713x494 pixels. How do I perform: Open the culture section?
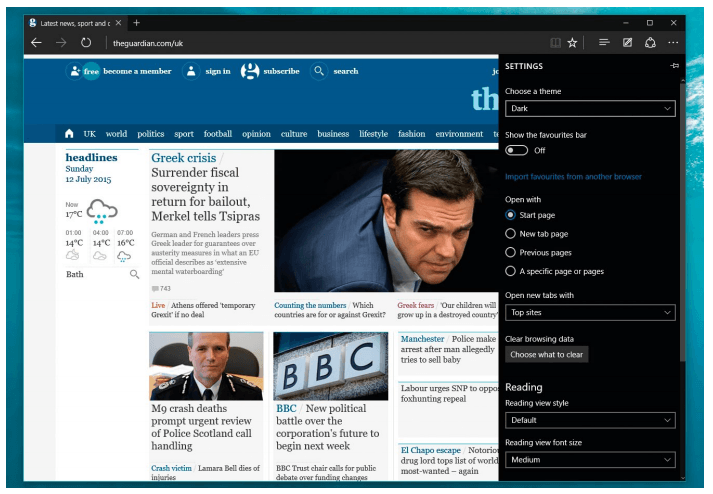point(294,134)
